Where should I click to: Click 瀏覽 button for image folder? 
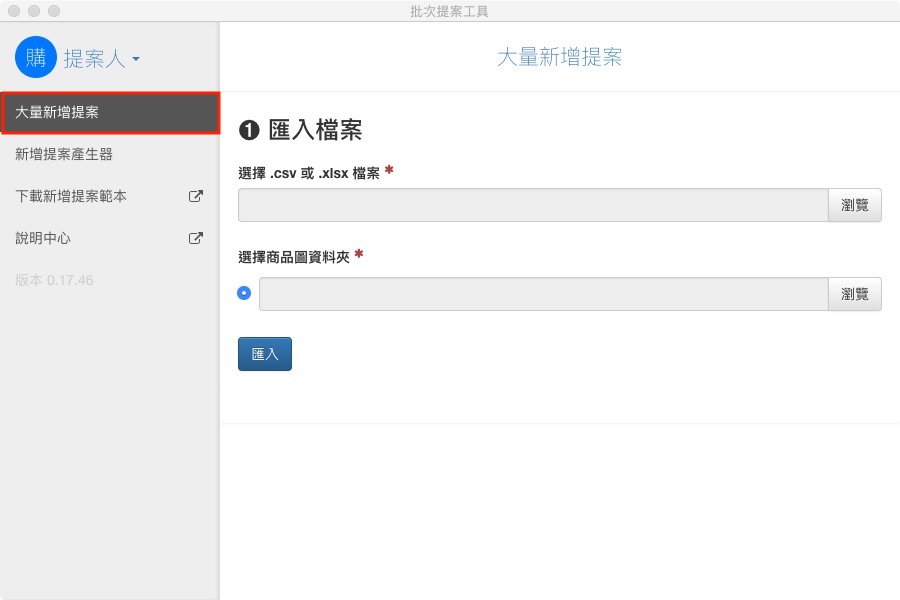click(x=855, y=294)
